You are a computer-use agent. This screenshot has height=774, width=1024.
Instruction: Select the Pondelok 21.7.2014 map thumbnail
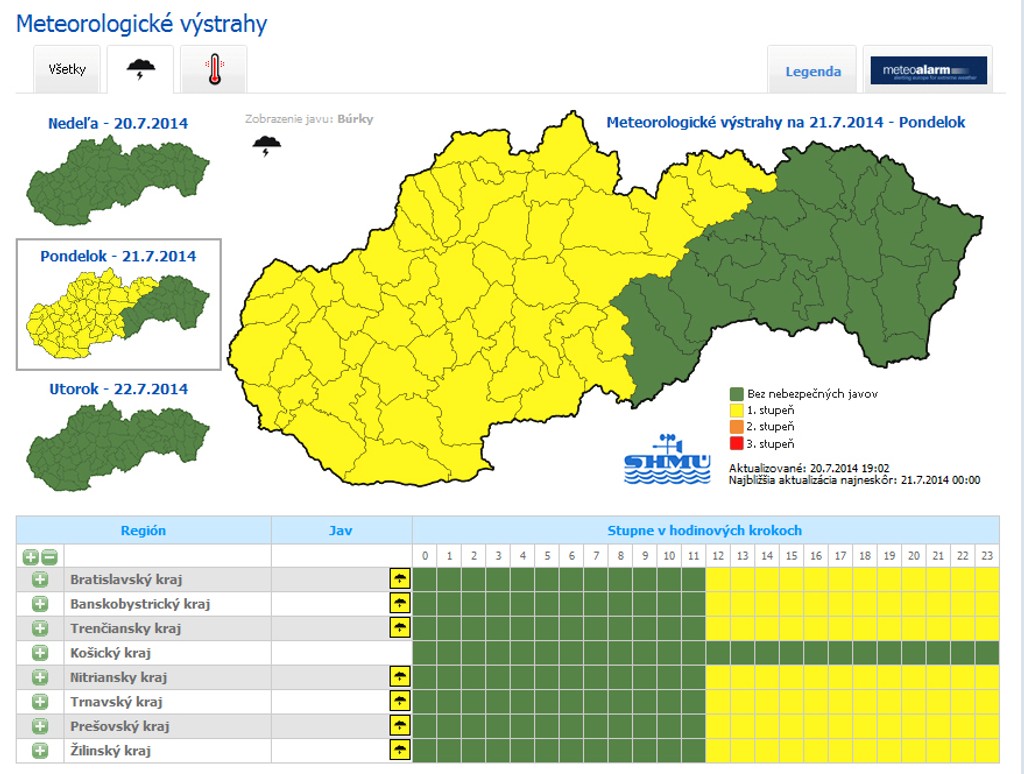118,304
